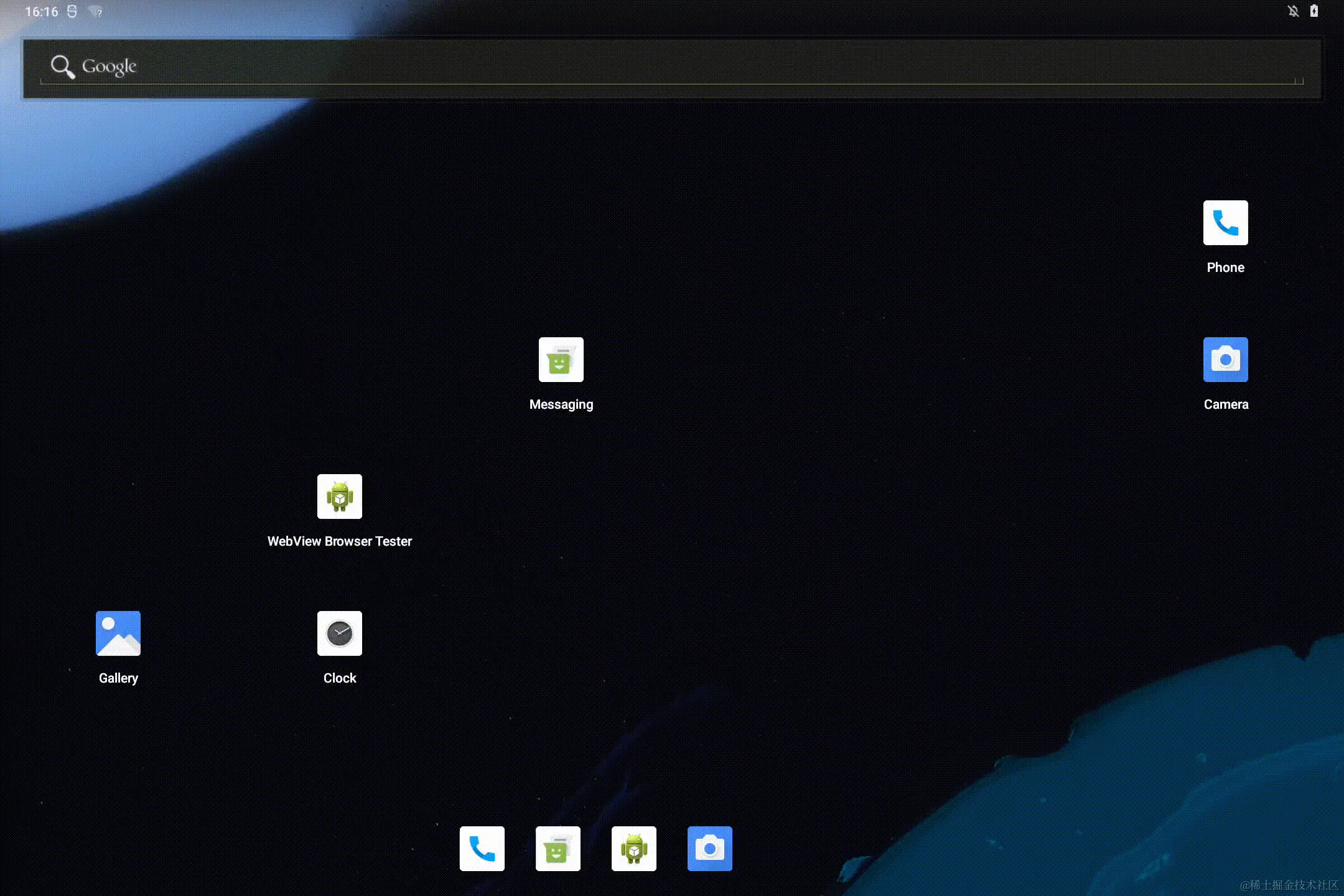This screenshot has width=1344, height=896.
Task: Open the Phone app on the right side
Action: (1225, 223)
